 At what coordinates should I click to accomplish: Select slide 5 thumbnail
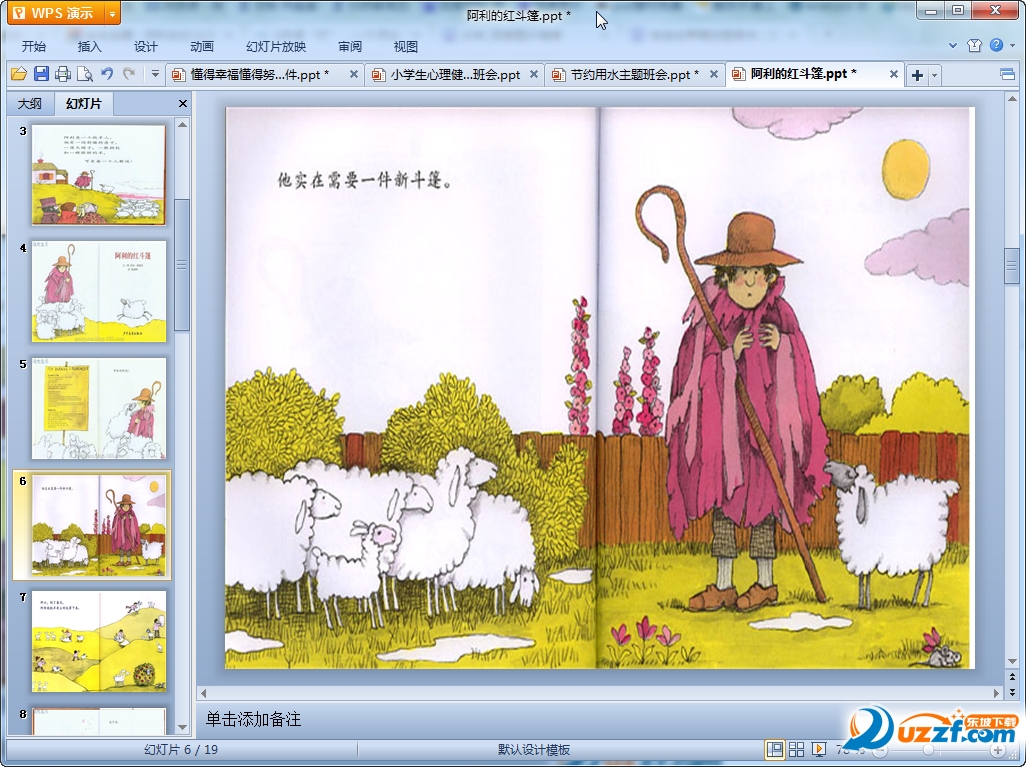click(x=99, y=408)
